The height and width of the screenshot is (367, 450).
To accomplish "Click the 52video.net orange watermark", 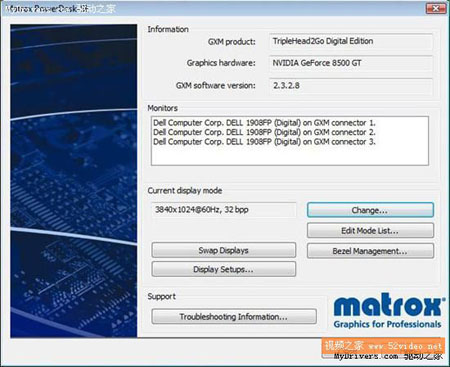I will (x=383, y=345).
